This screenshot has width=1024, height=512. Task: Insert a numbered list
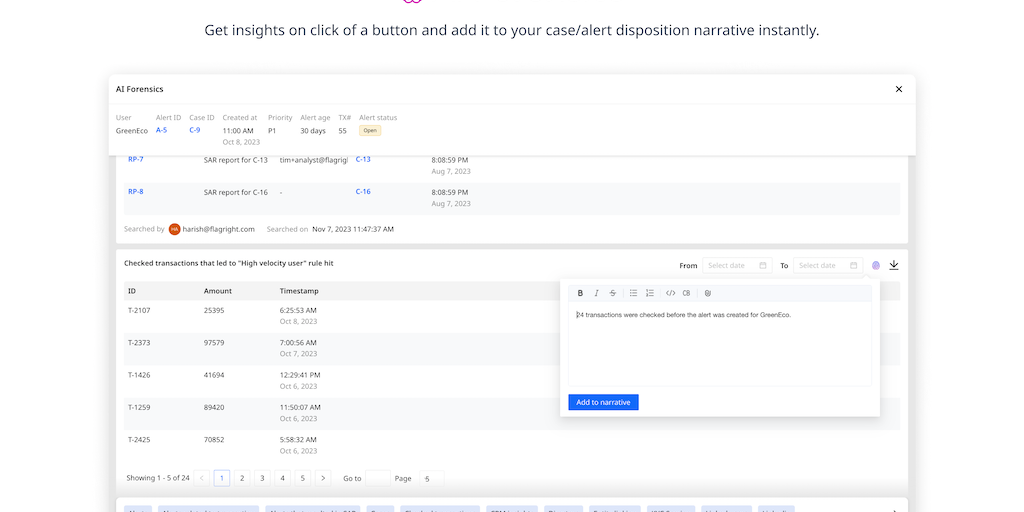tap(650, 293)
